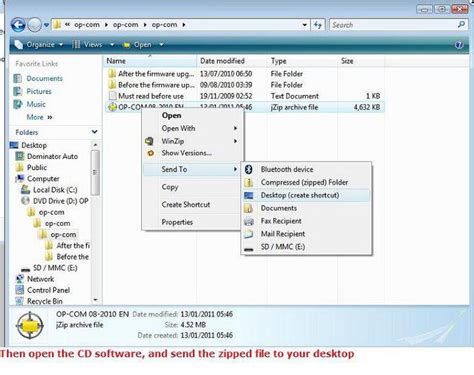474x375 pixels.
Task: Select Control Panel in folder tree
Action: (x=43, y=290)
